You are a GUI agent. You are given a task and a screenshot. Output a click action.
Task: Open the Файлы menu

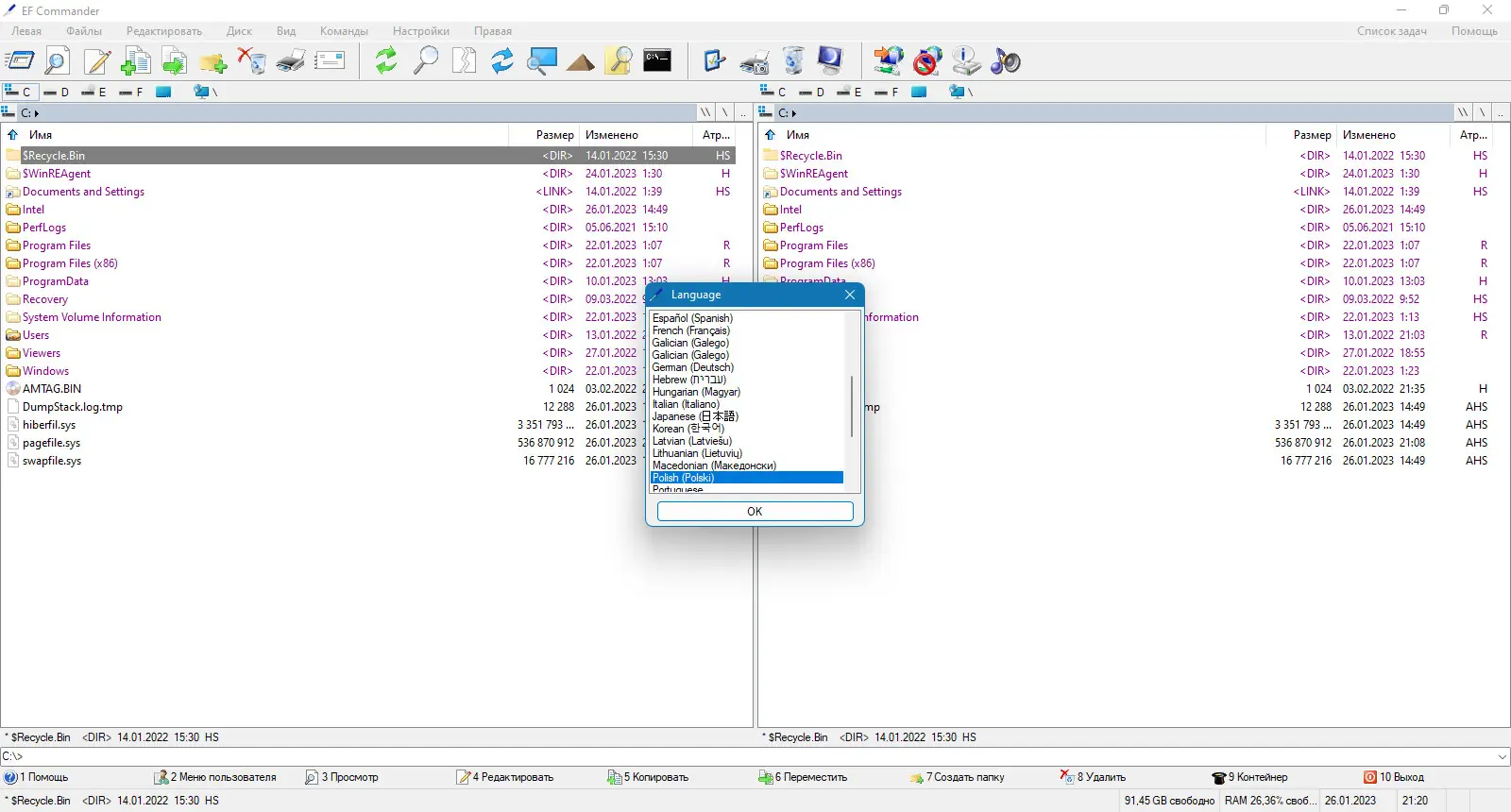coord(84,31)
